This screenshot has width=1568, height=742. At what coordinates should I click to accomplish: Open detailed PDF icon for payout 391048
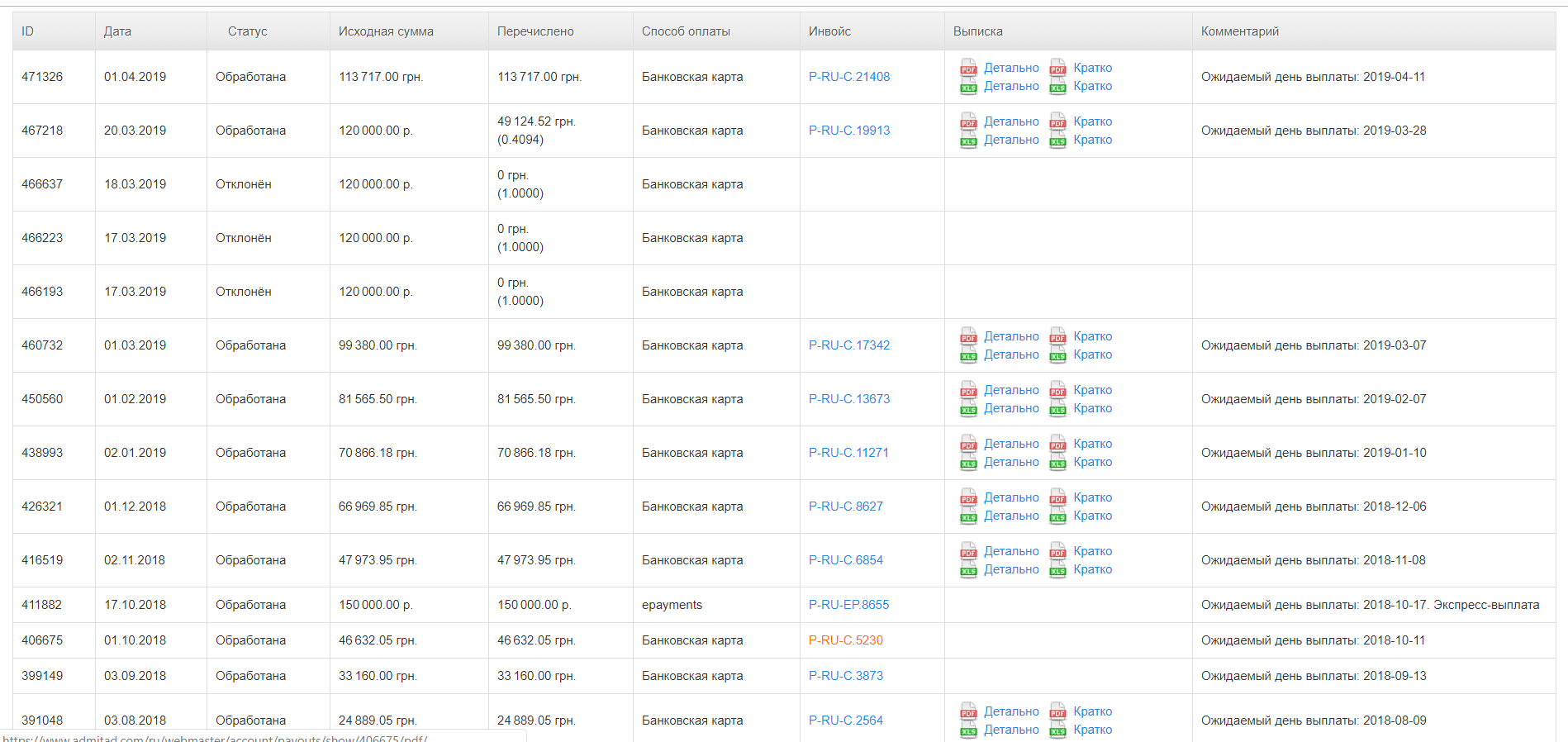968,711
